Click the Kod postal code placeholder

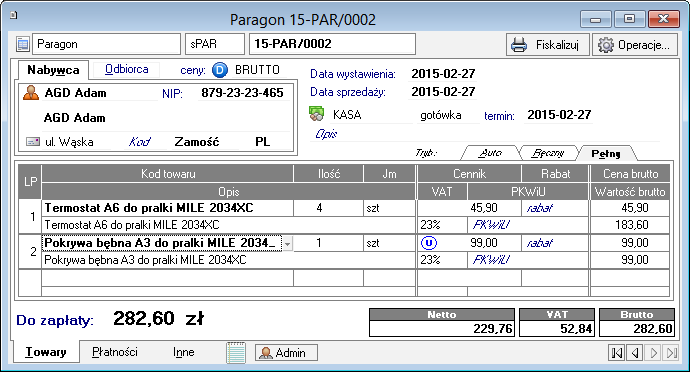click(139, 142)
